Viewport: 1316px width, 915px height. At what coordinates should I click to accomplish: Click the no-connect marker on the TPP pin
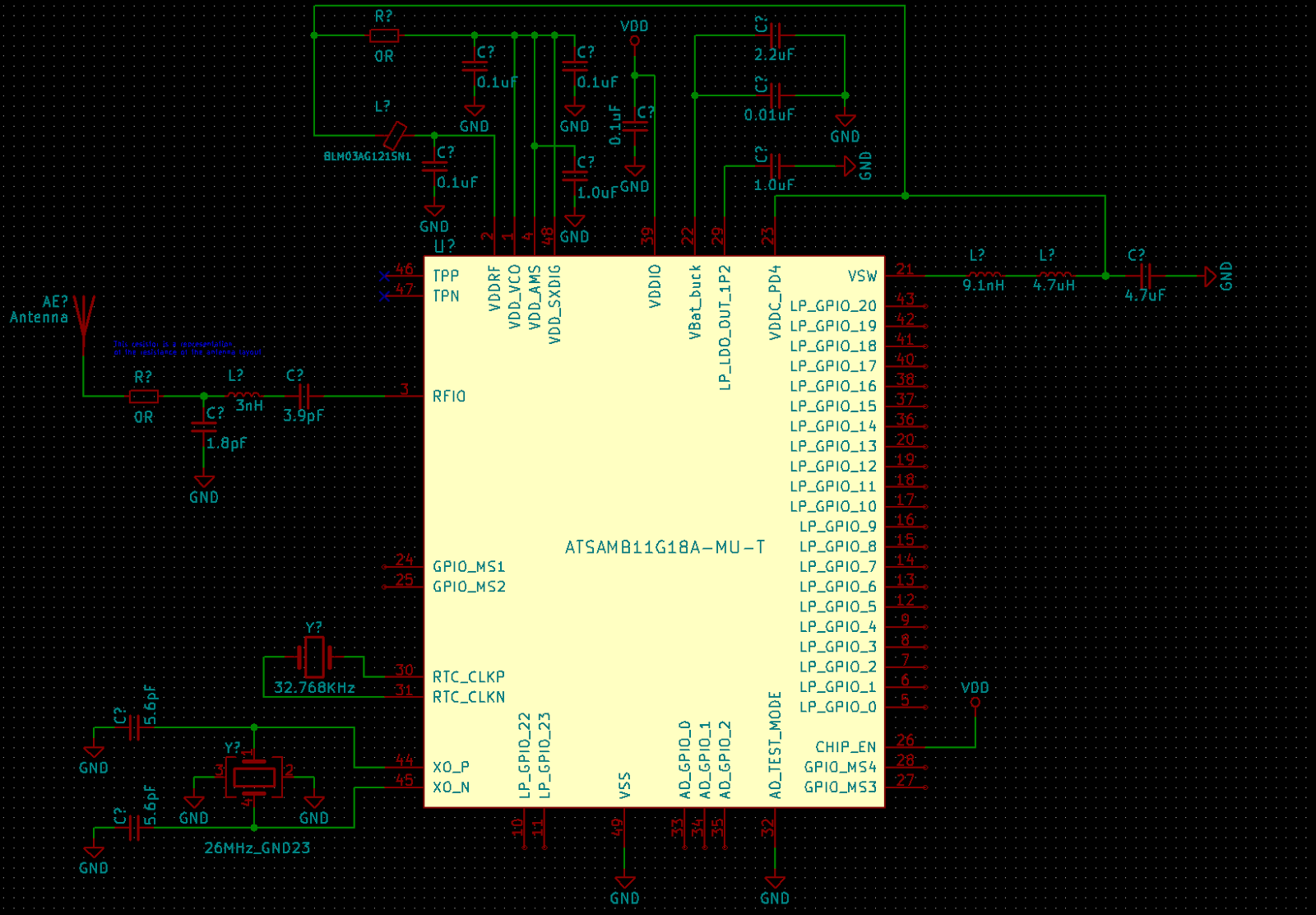[x=384, y=276]
